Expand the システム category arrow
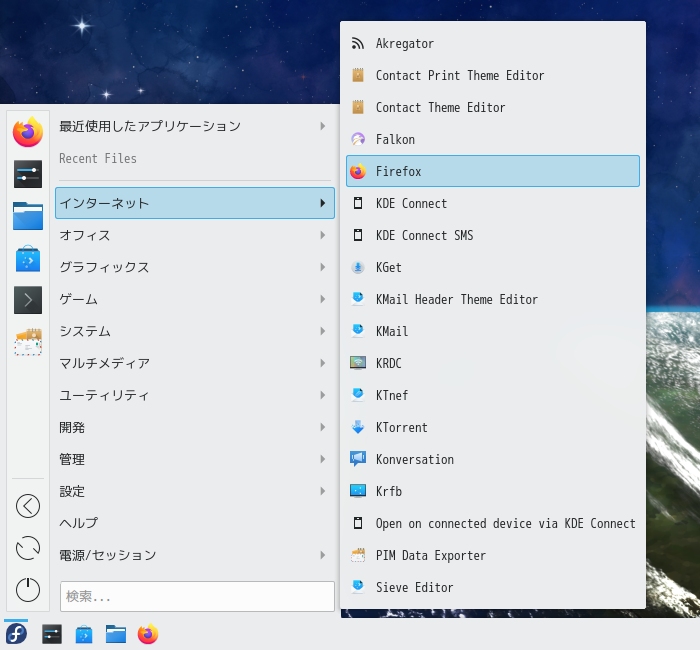Image resolution: width=700 pixels, height=650 pixels. (322, 331)
